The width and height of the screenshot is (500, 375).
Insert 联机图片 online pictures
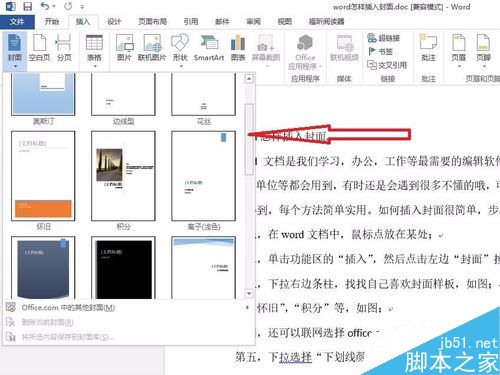pos(152,48)
